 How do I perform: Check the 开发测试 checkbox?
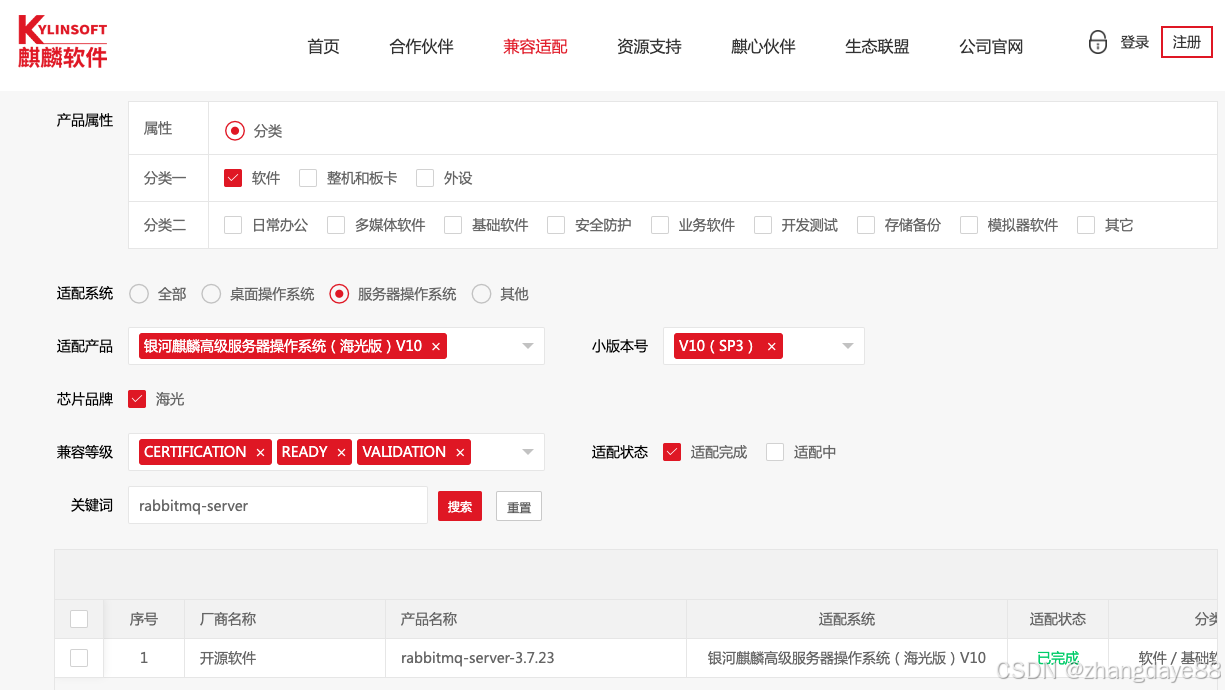click(763, 225)
